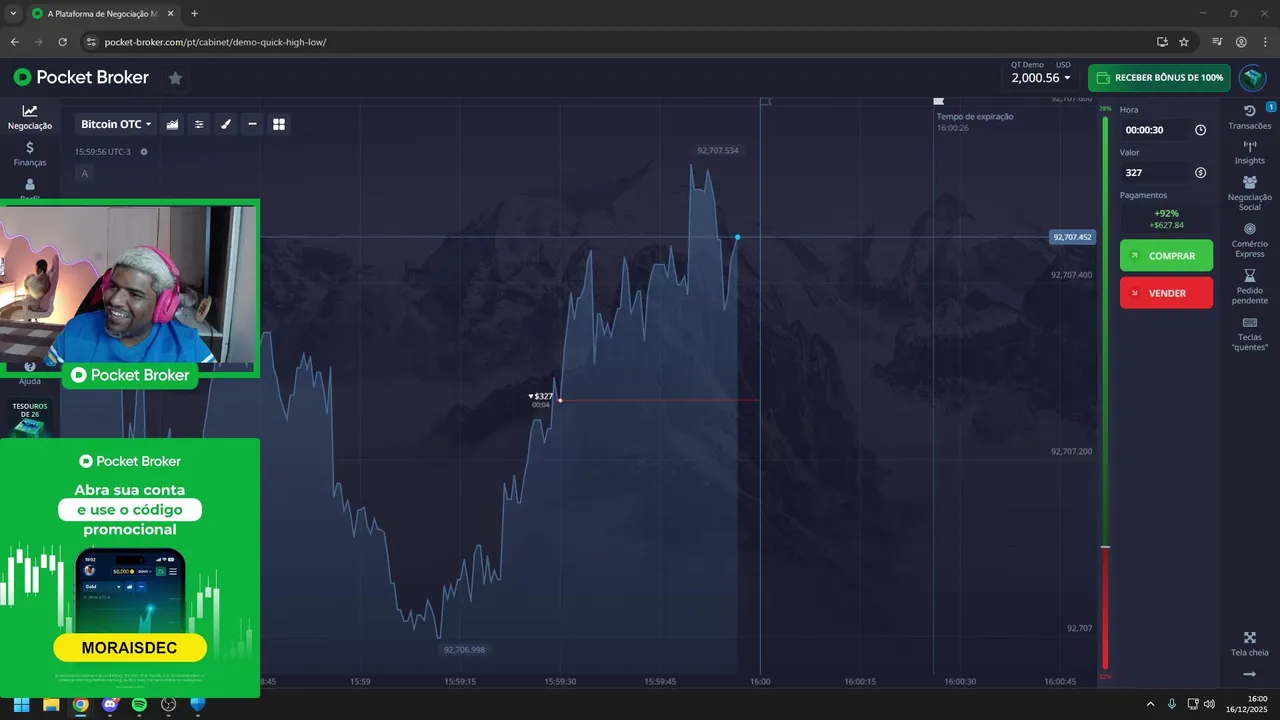This screenshot has height=720, width=1280.
Task: Open the indicators settings icon
Action: coord(199,124)
